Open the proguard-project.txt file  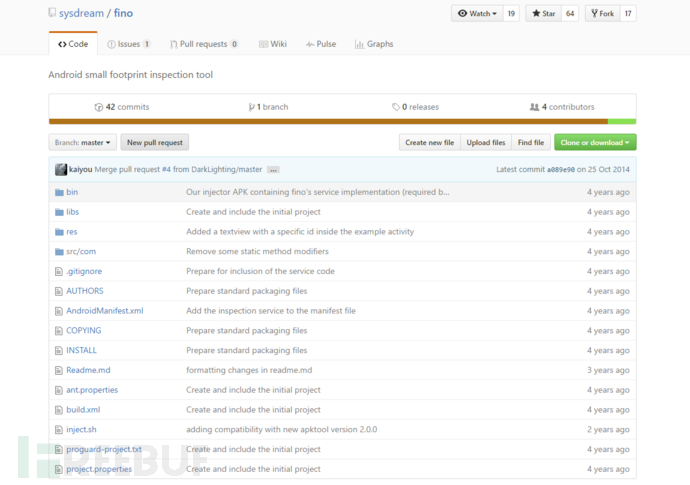[x=104, y=449]
